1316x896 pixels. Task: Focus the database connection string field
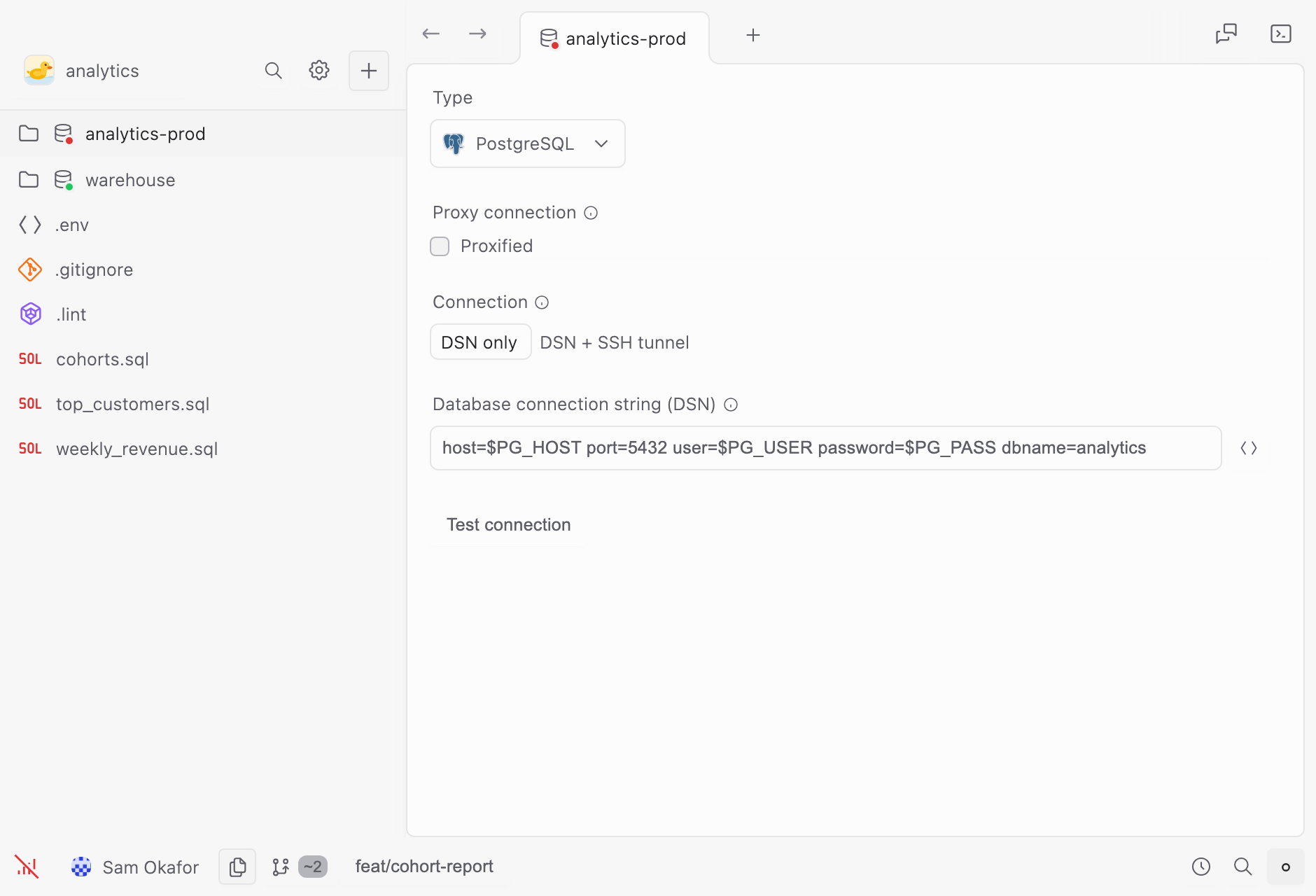(x=826, y=448)
